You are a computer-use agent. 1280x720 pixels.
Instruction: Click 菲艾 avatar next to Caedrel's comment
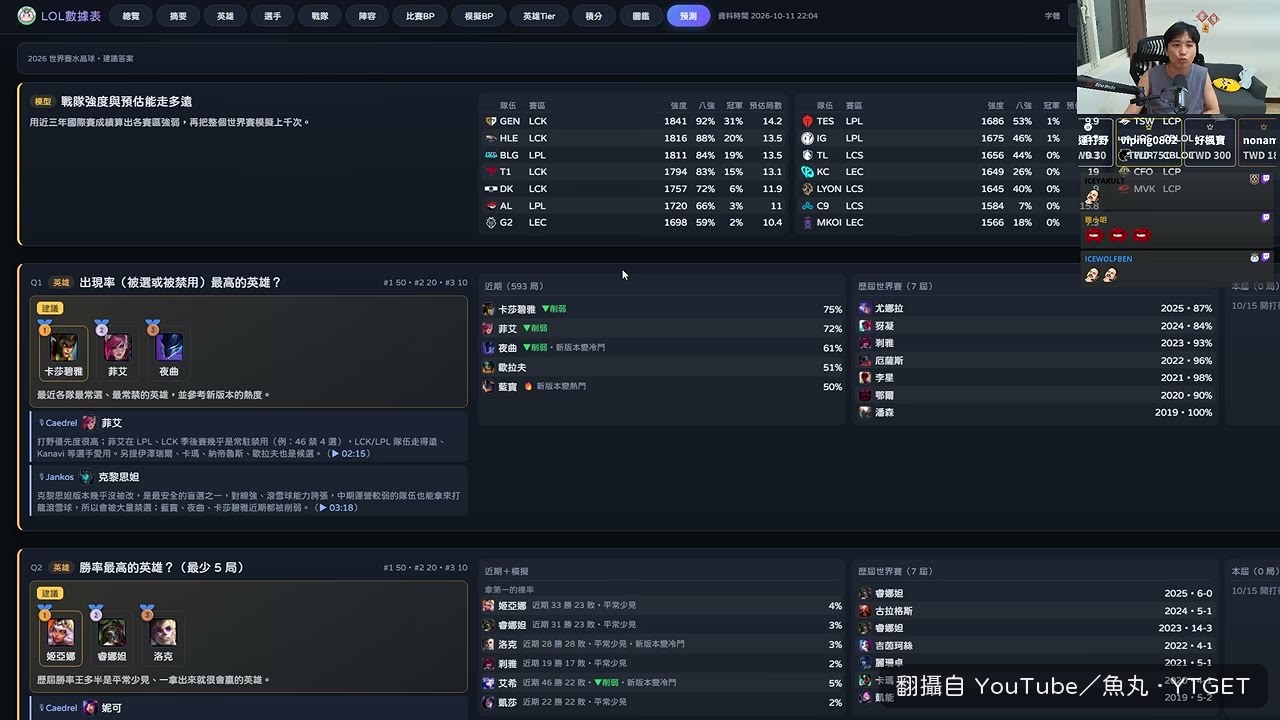click(89, 423)
